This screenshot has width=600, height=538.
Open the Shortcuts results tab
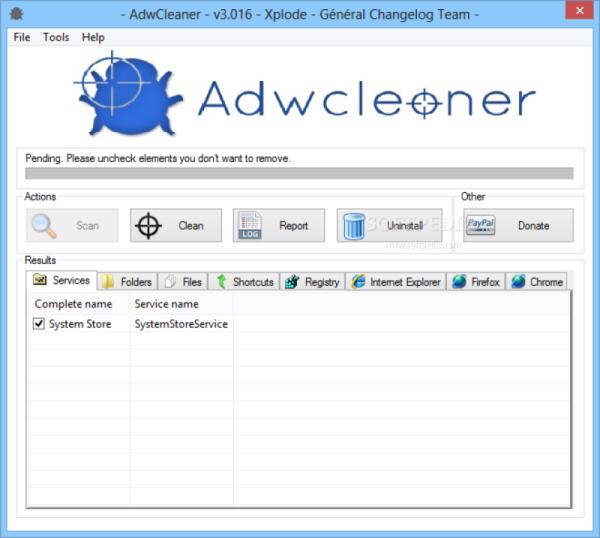[244, 282]
